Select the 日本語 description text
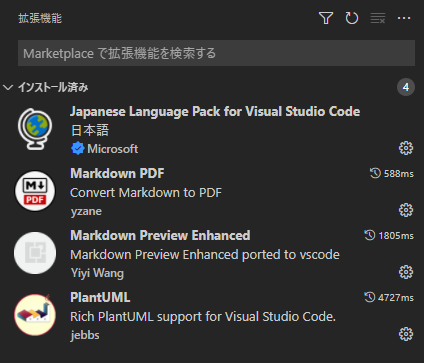The width and height of the screenshot is (424, 363). 90,130
